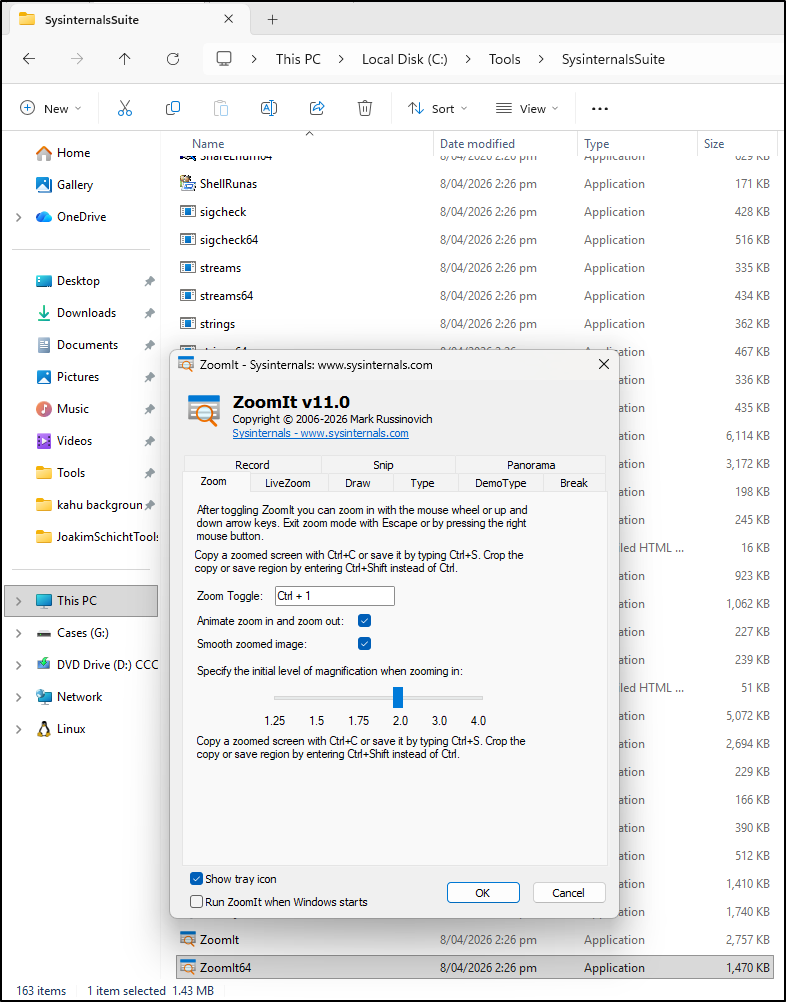Screen dimensions: 786x1002
Task: Click the Zoom Toggle hotkey field
Action: [x=334, y=596]
